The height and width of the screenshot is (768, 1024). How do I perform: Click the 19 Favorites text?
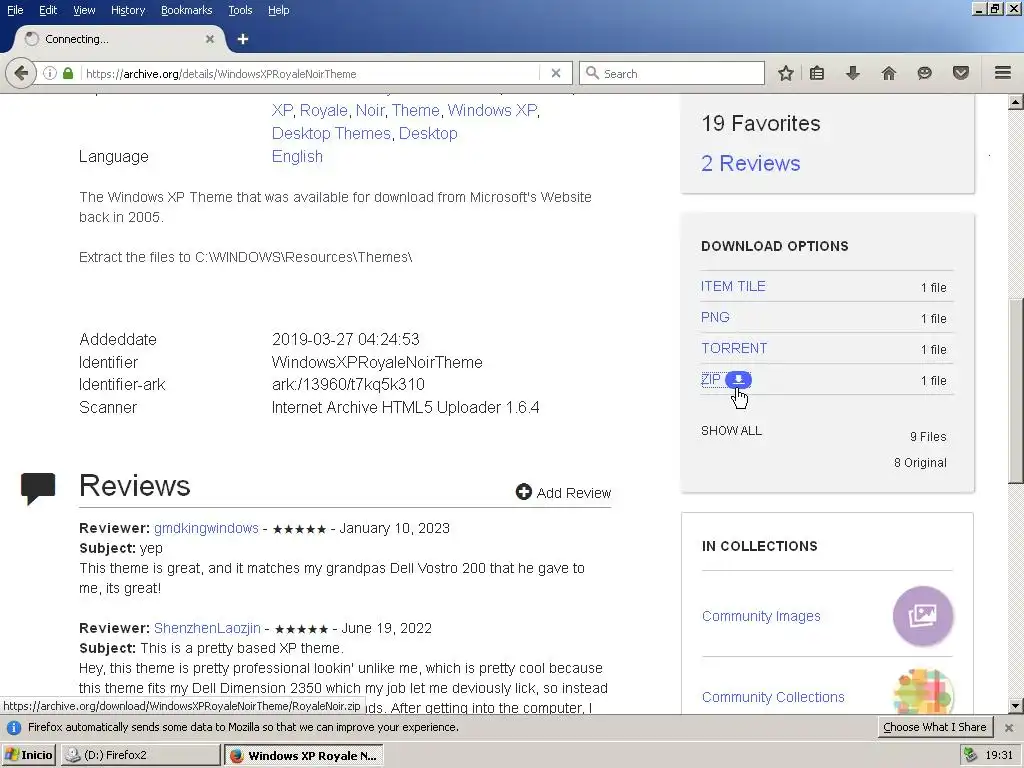click(x=761, y=123)
